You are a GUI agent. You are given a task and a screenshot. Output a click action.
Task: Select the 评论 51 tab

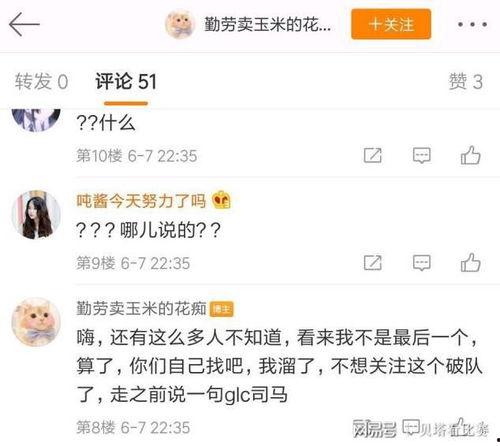click(126, 81)
